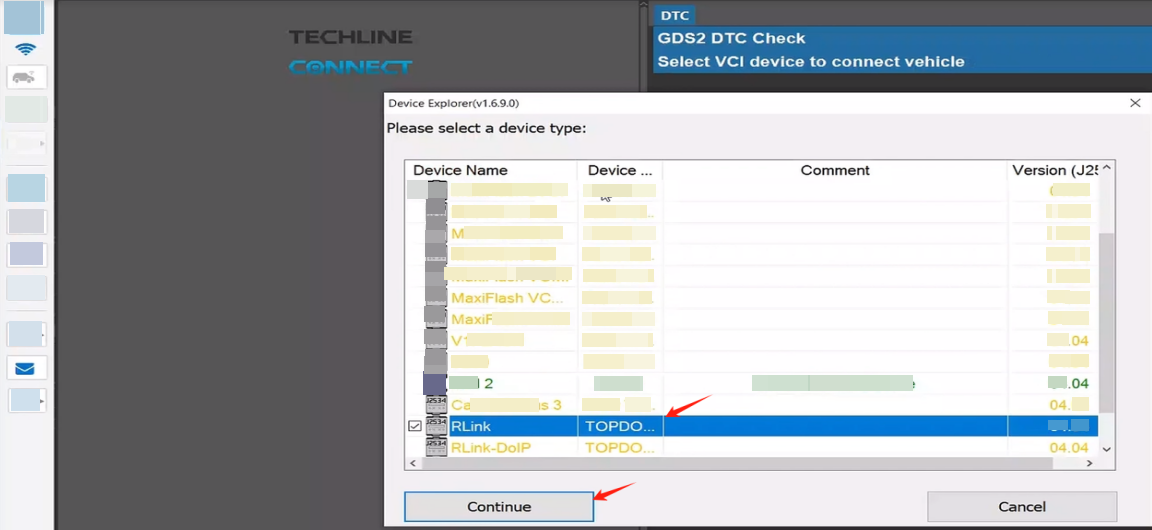Sort by the Comment column header

835,171
